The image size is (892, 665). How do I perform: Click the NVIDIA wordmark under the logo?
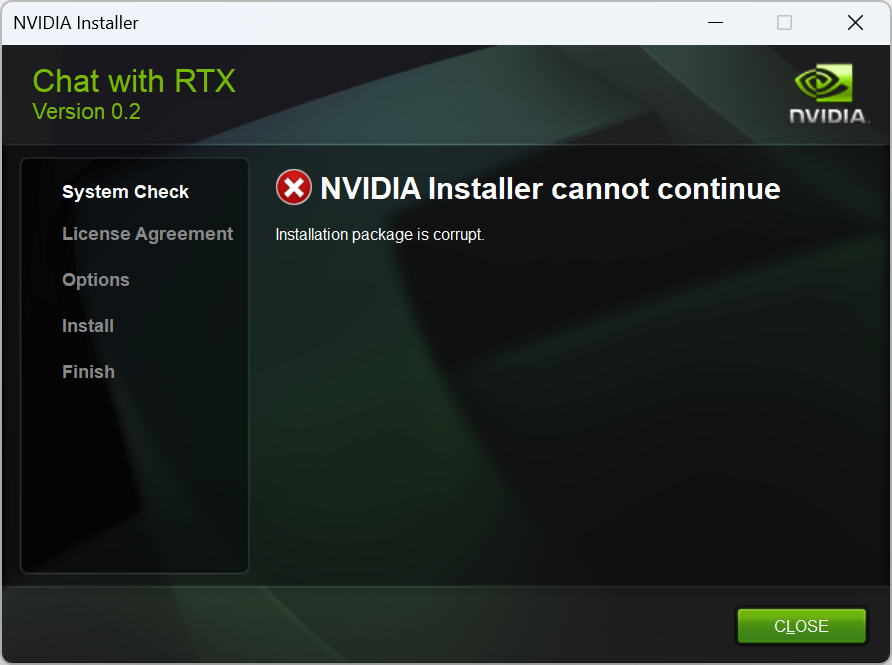828,116
